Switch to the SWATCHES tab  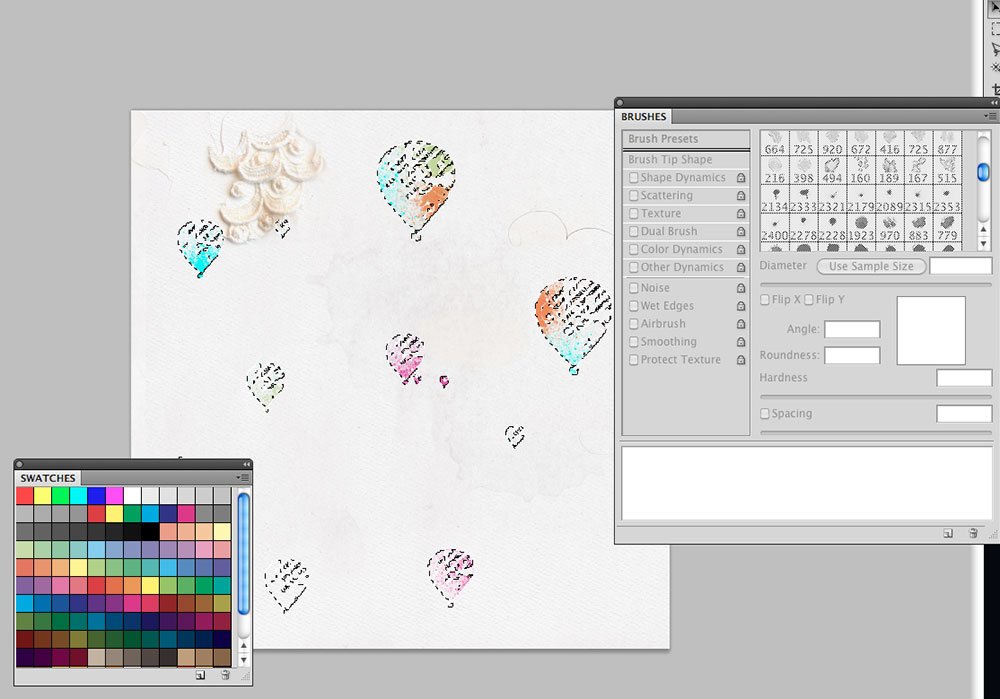click(48, 478)
